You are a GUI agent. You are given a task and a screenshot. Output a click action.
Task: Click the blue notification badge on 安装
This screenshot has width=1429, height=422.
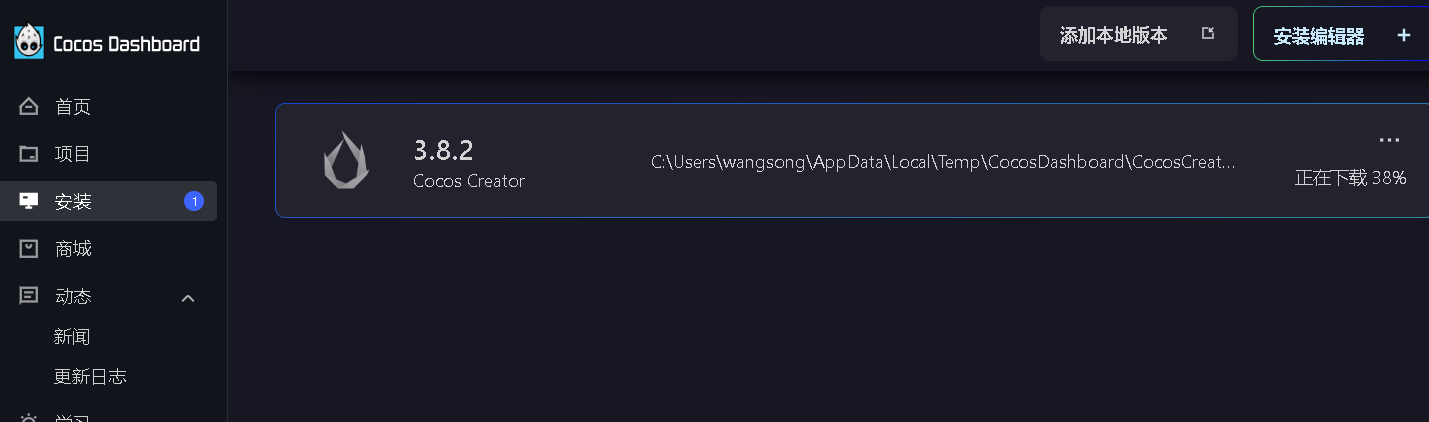(x=194, y=201)
